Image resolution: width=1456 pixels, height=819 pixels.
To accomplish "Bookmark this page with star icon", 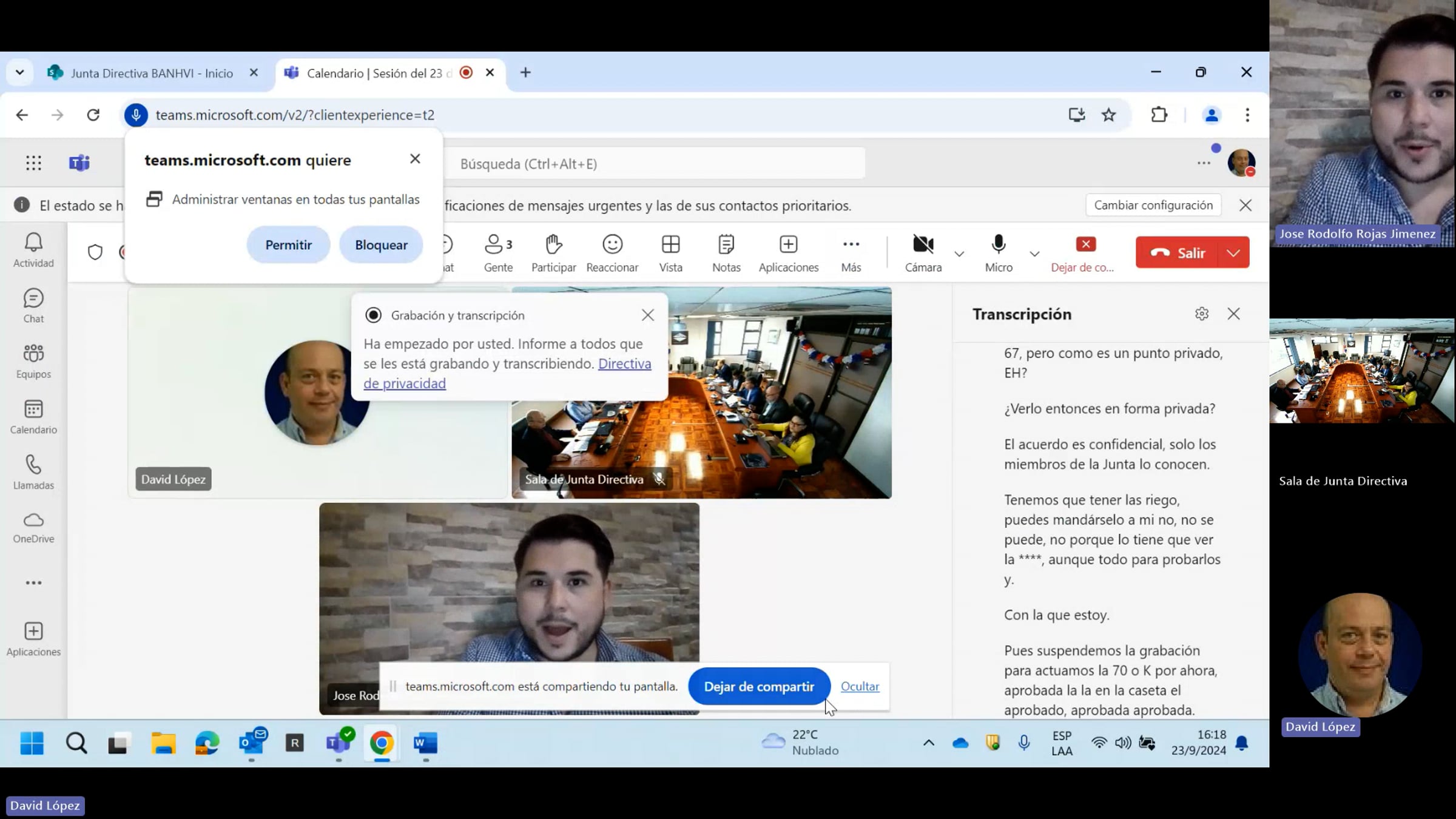I will click(1108, 115).
